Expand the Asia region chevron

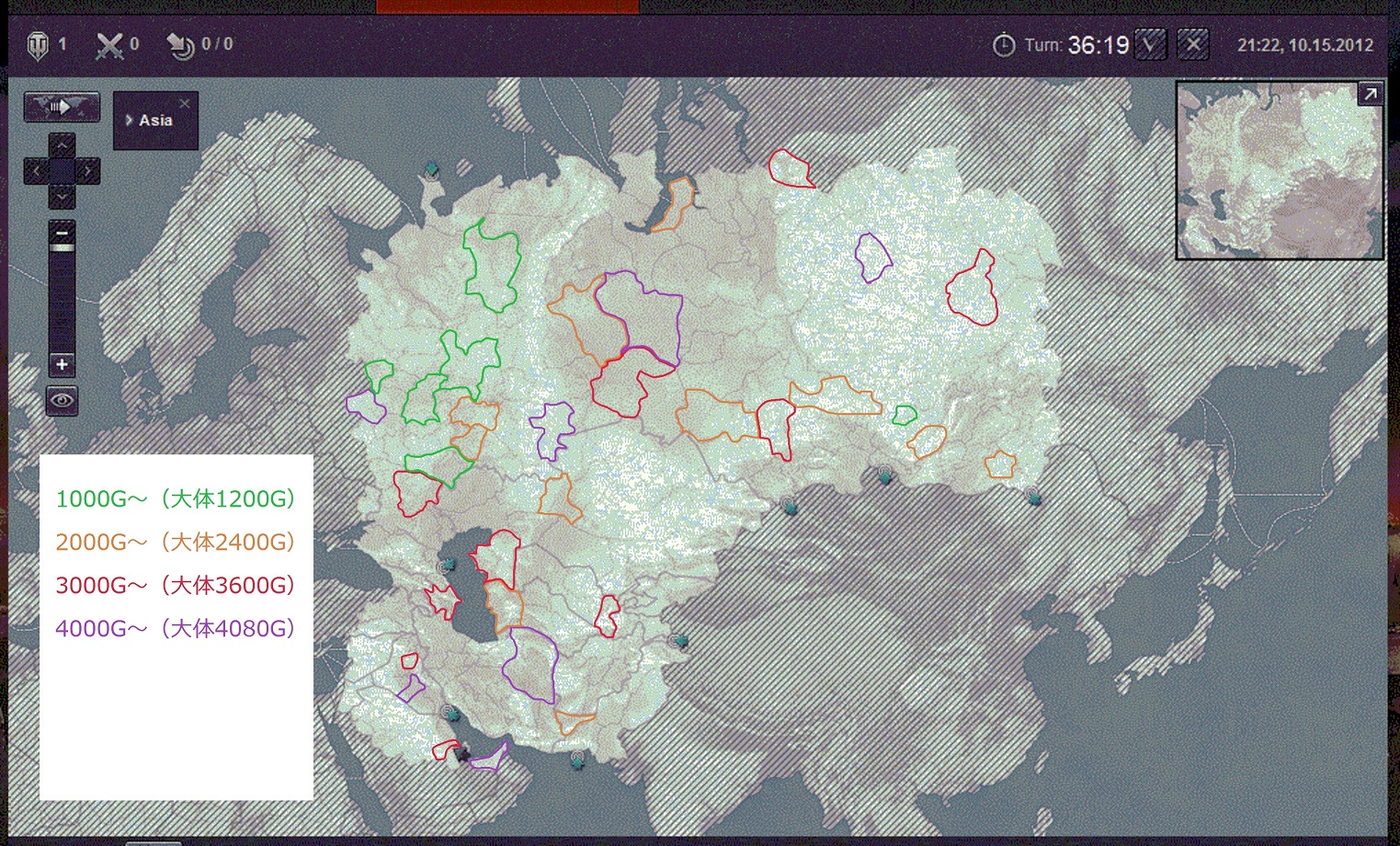coord(129,120)
